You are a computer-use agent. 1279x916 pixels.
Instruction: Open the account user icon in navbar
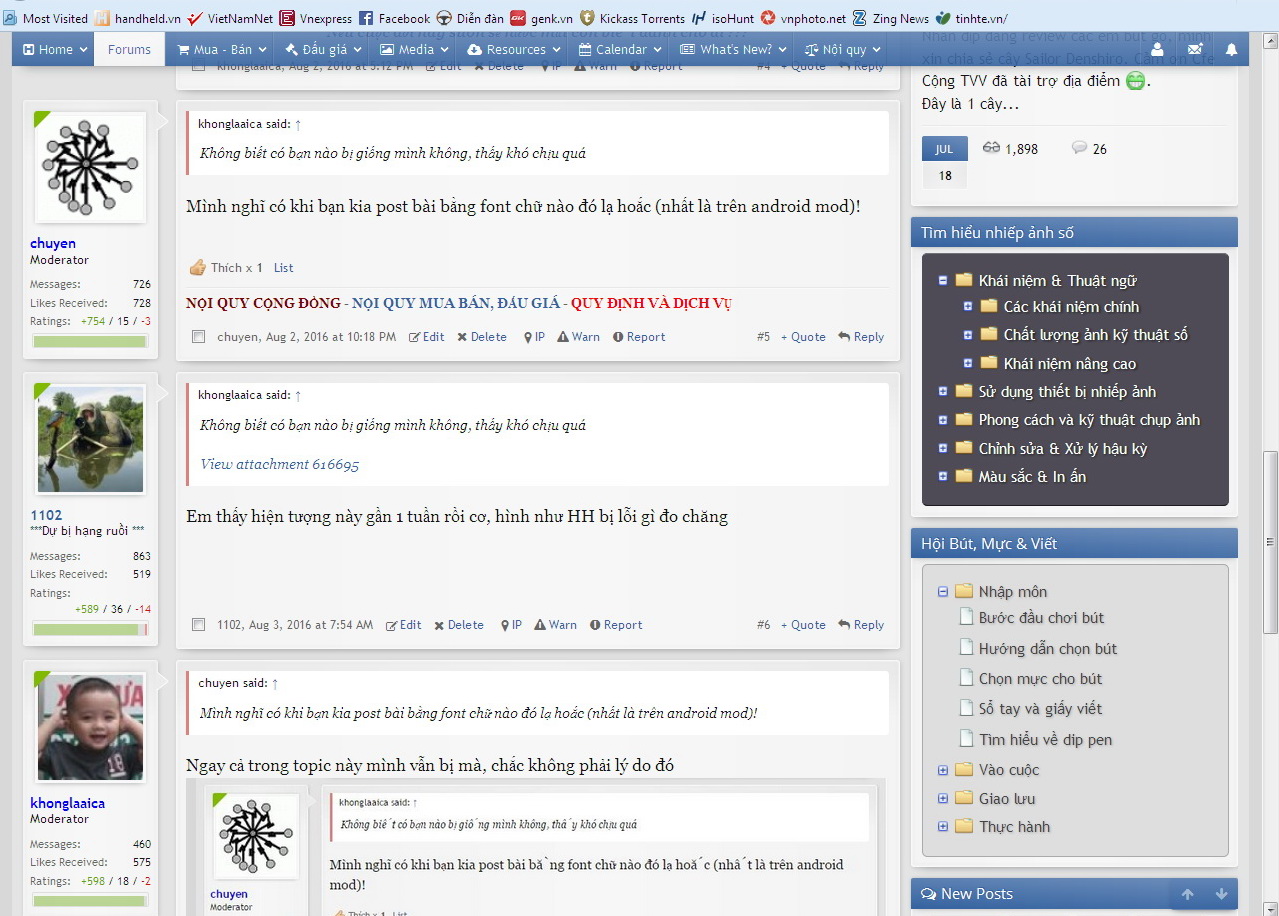pyautogui.click(x=1157, y=49)
